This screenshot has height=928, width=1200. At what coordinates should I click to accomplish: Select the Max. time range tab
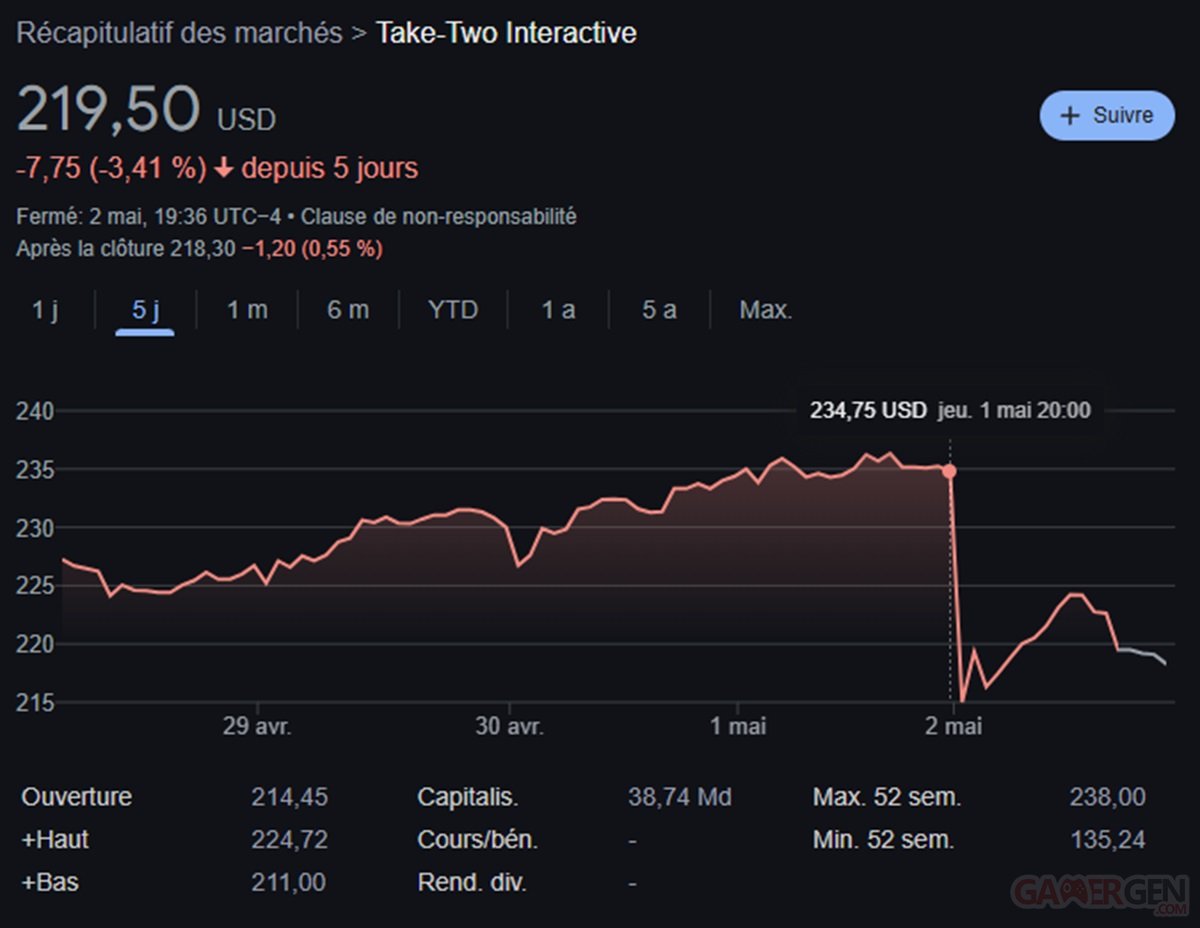point(766,310)
